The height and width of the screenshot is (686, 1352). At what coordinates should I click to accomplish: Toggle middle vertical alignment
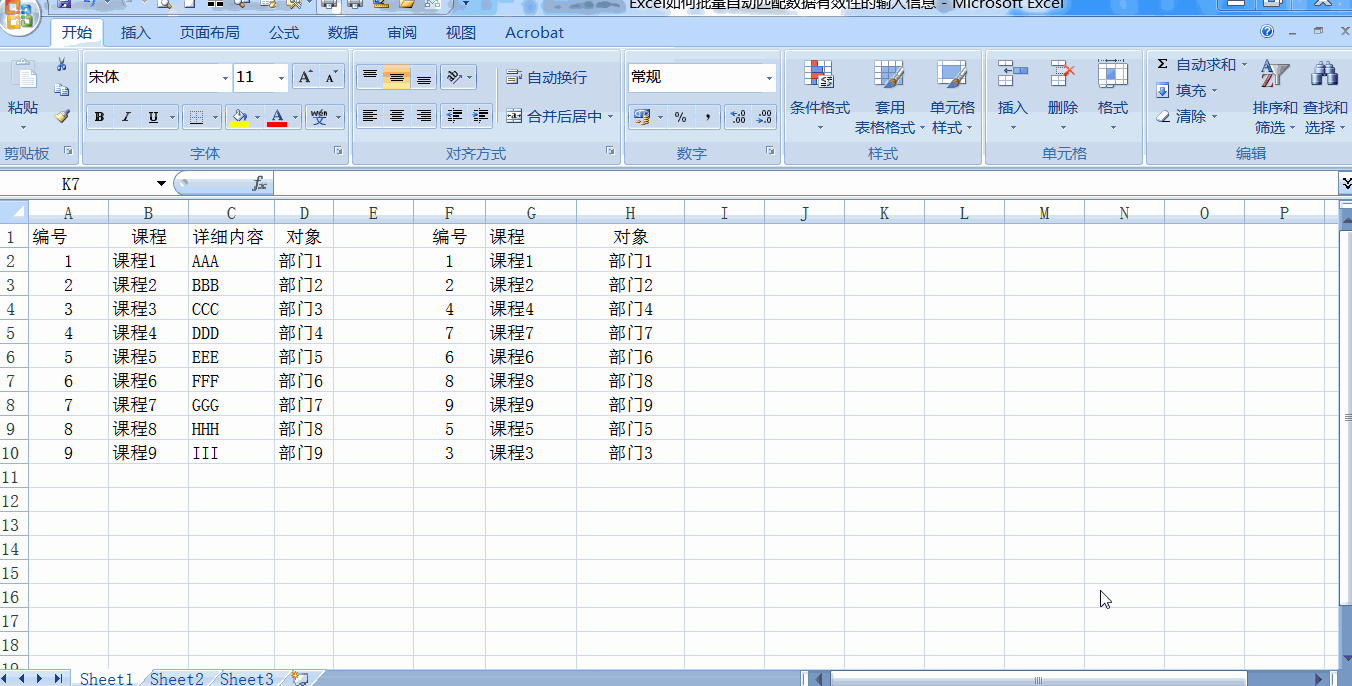pyautogui.click(x=397, y=77)
